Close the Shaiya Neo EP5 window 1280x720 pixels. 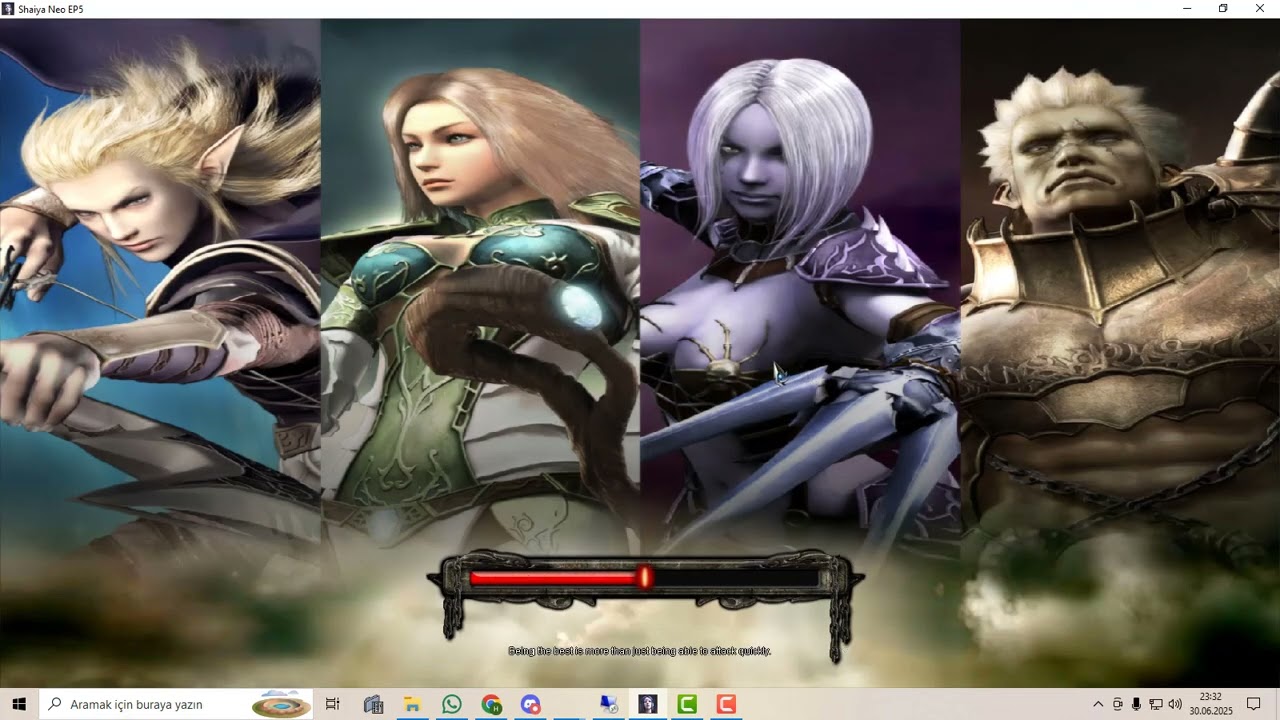[1260, 9]
